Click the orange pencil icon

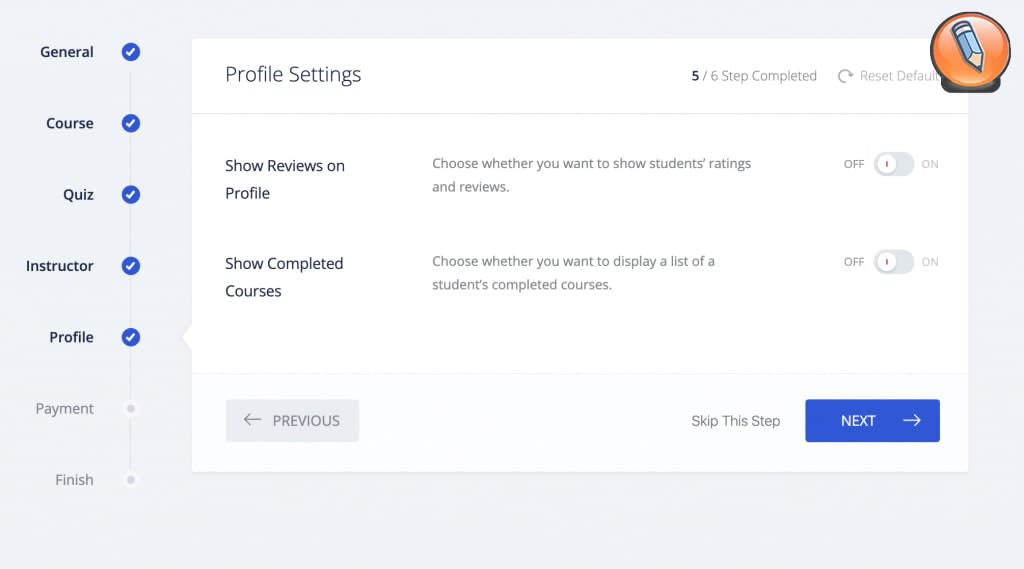pyautogui.click(x=969, y=51)
